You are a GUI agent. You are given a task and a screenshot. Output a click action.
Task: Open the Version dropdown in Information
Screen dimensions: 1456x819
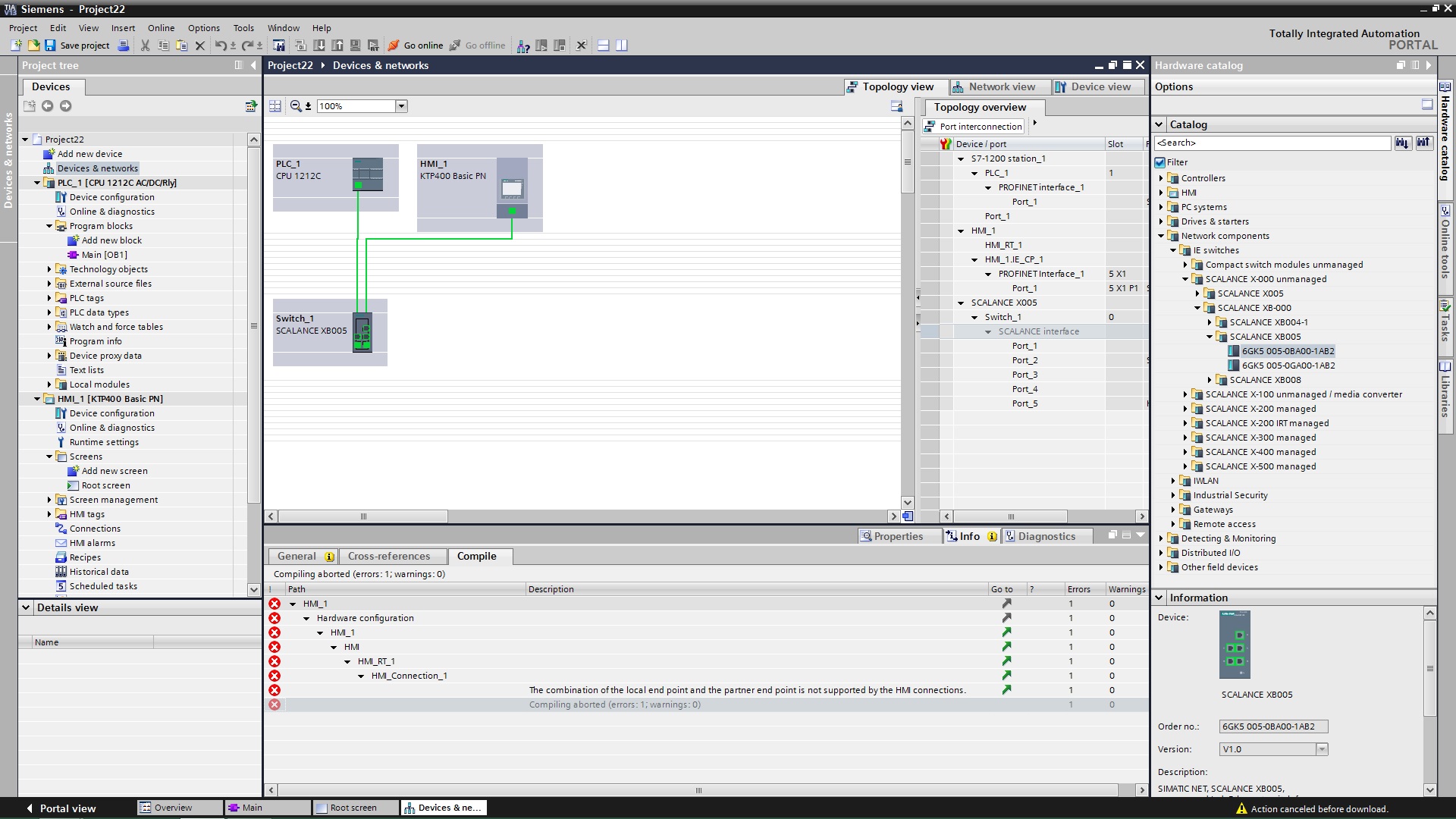coord(1322,749)
